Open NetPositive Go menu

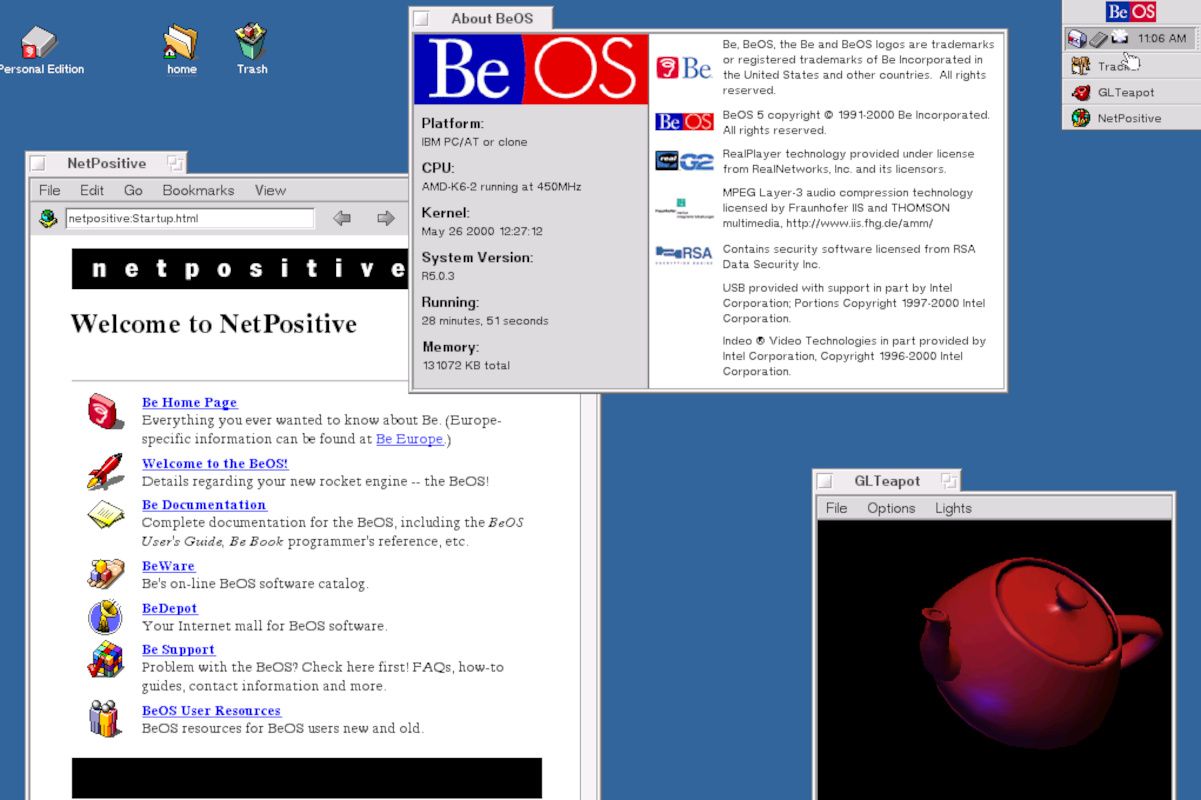tap(133, 190)
